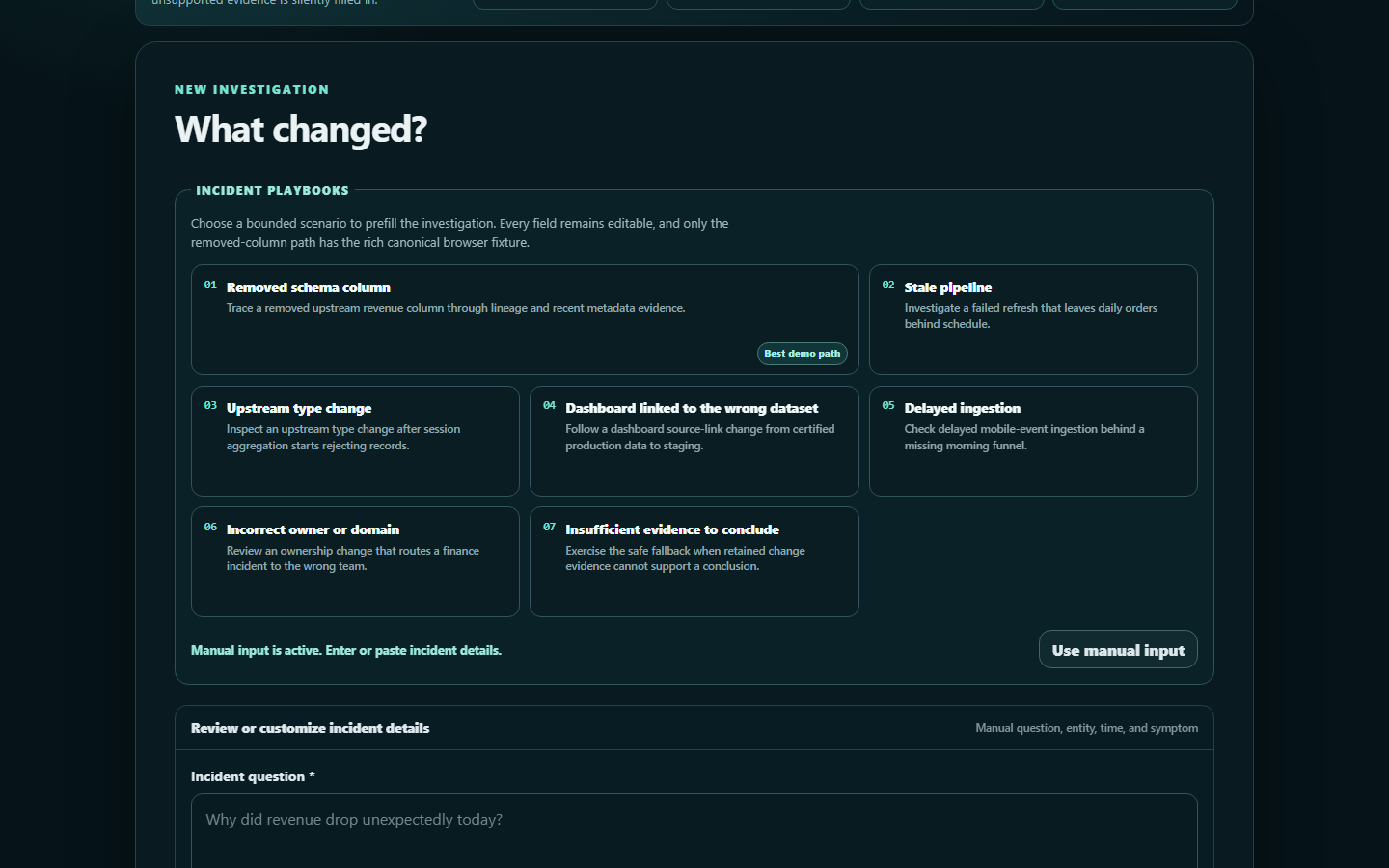This screenshot has height=868, width=1389.
Task: Click the Use manual input button
Action: click(x=1118, y=649)
